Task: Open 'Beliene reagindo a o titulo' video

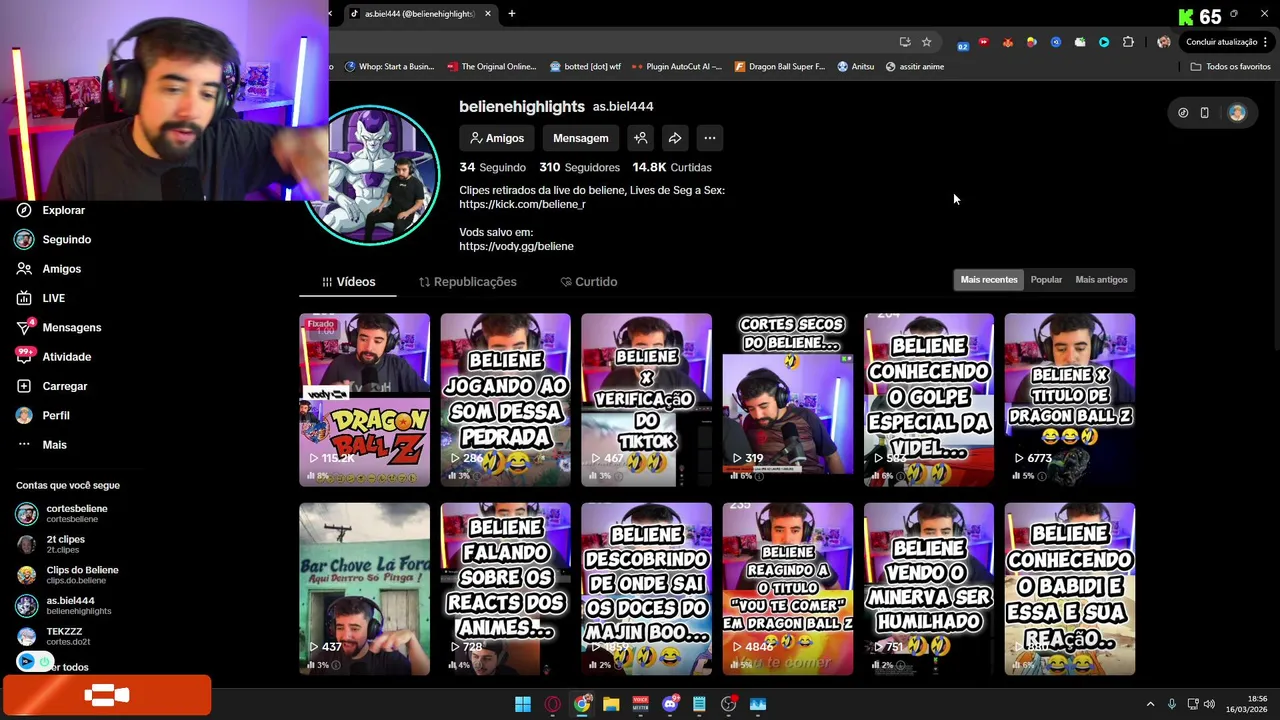Action: coord(788,589)
